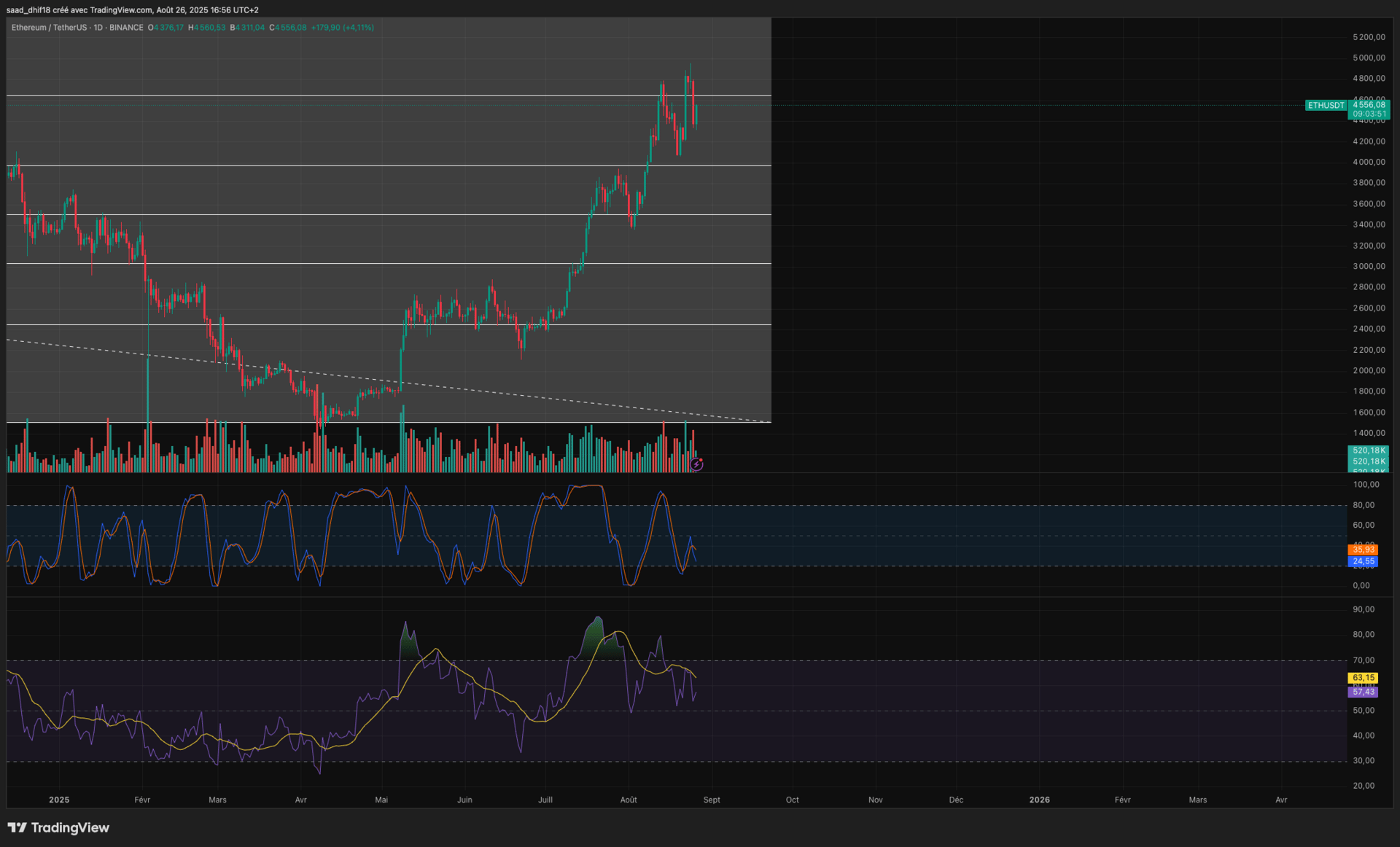Image resolution: width=1400 pixels, height=847 pixels.
Task: Click the Ethereum / TetherUS symbol title
Action: coord(49,28)
